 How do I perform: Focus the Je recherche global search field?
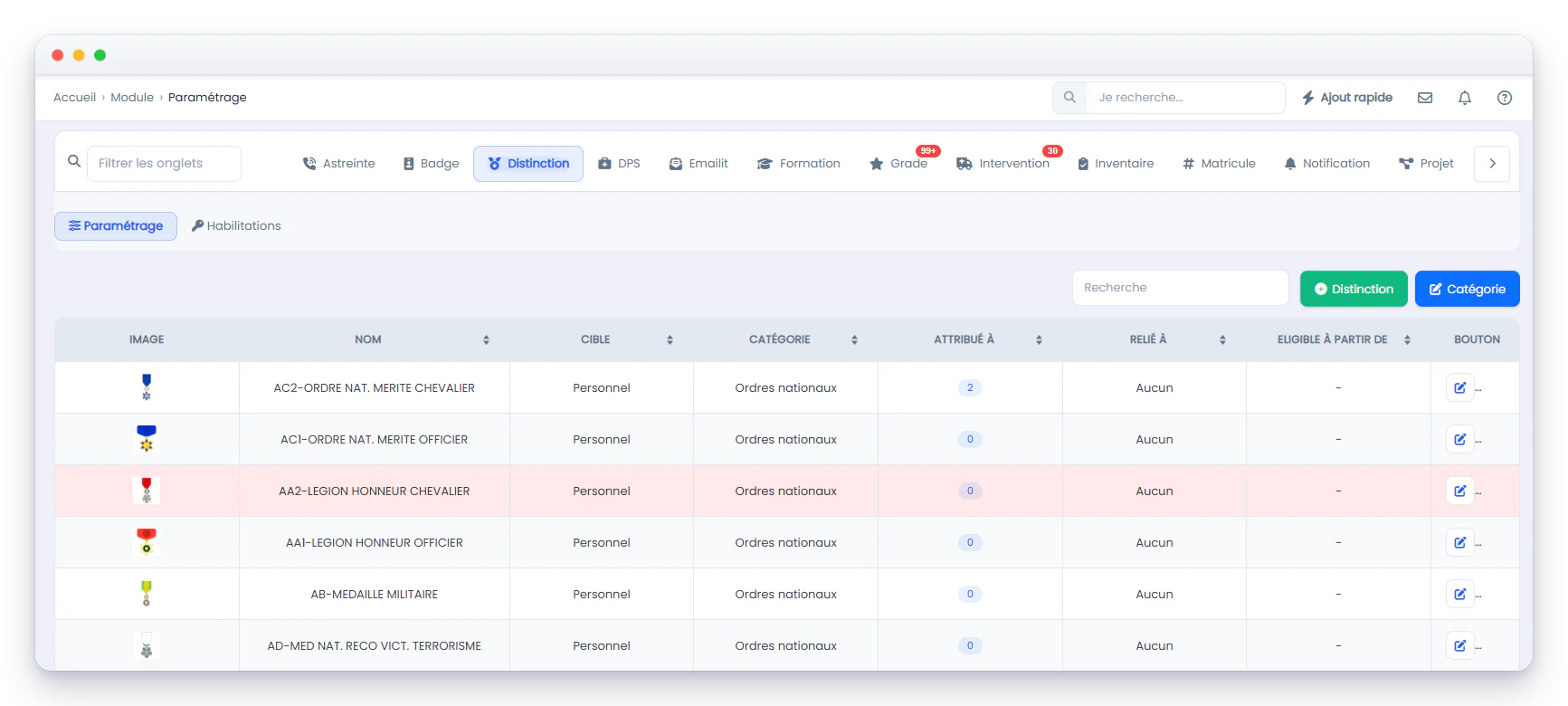[1184, 98]
